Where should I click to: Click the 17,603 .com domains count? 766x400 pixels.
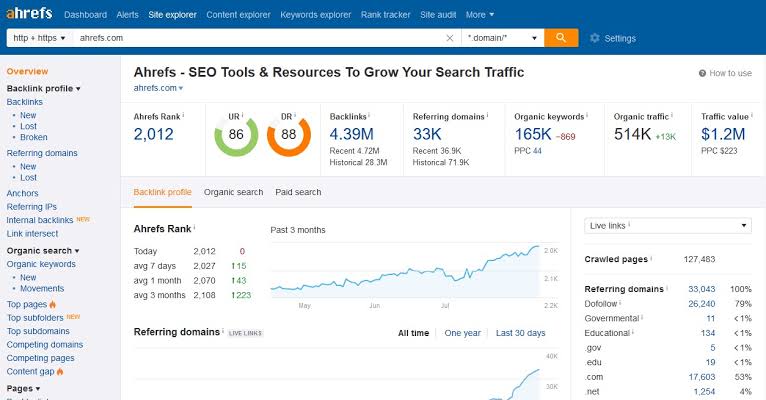click(702, 377)
